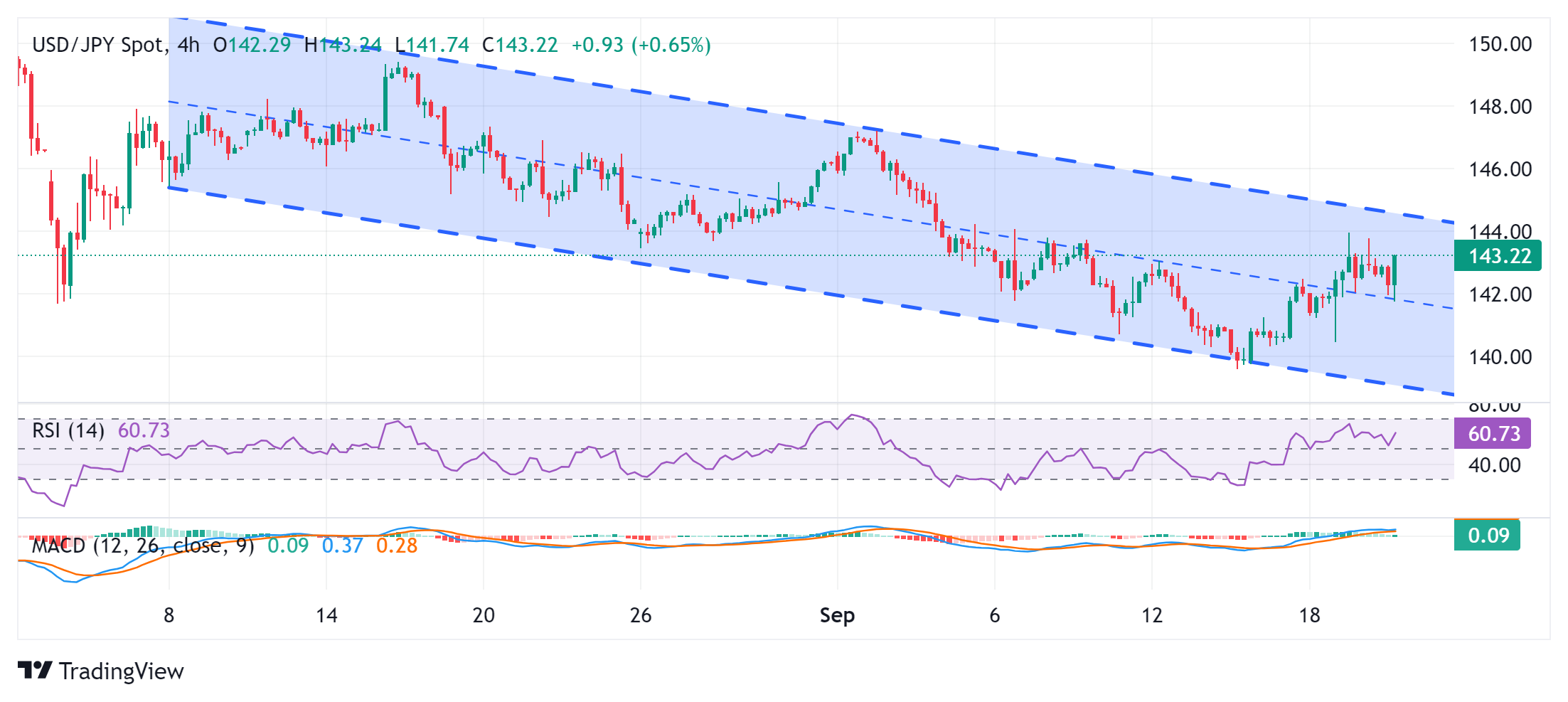The height and width of the screenshot is (702, 1568).
Task: Click the 18 date label on time axis
Action: click(1309, 615)
